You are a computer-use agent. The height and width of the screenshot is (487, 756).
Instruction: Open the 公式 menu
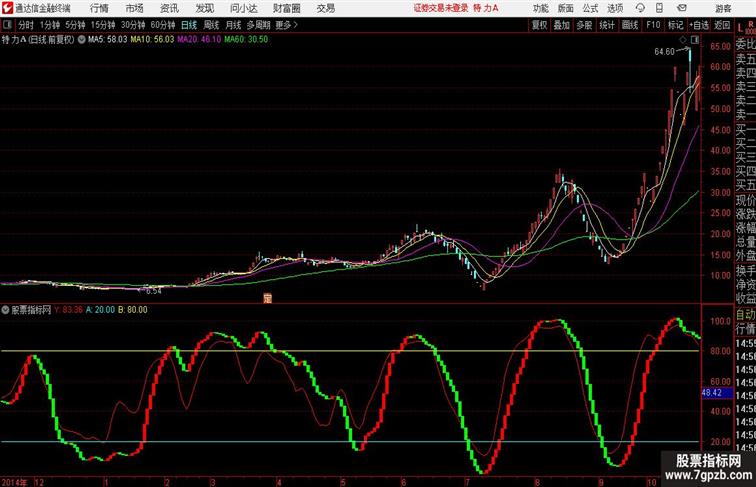(590, 8)
